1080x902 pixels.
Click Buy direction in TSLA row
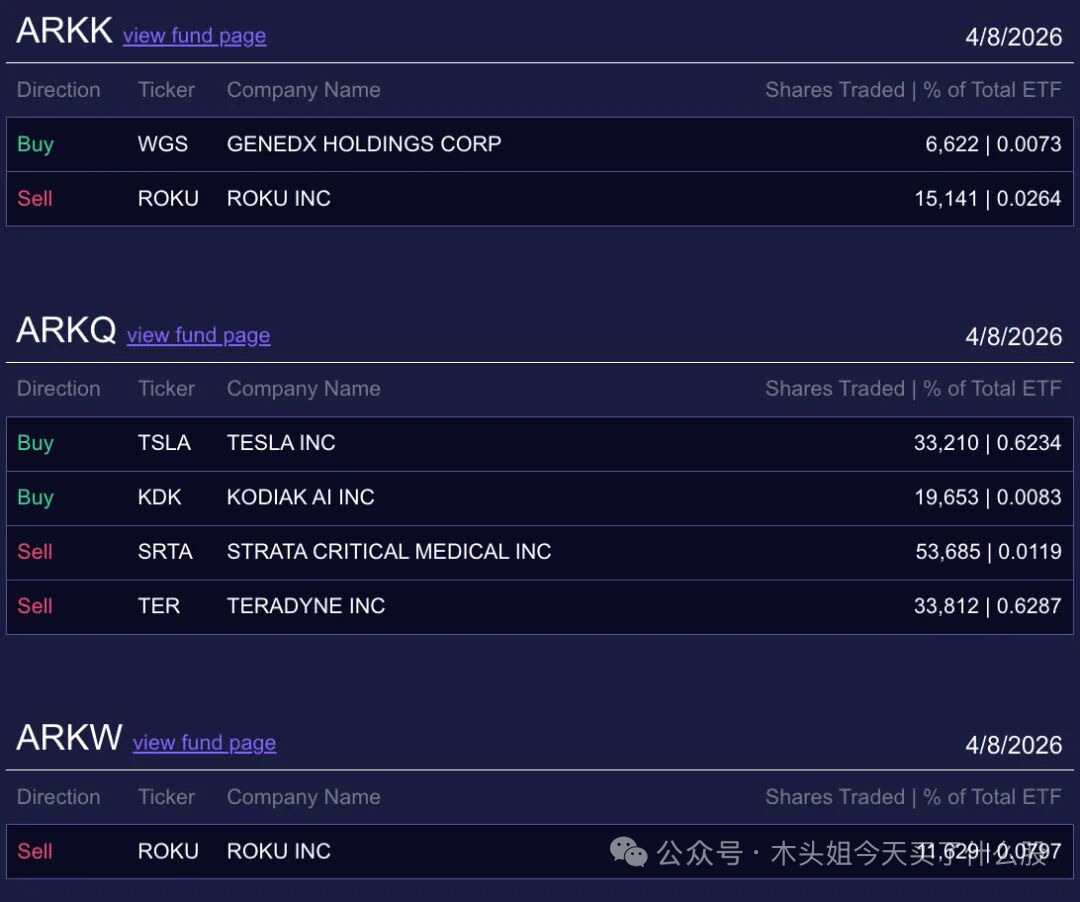pos(35,443)
